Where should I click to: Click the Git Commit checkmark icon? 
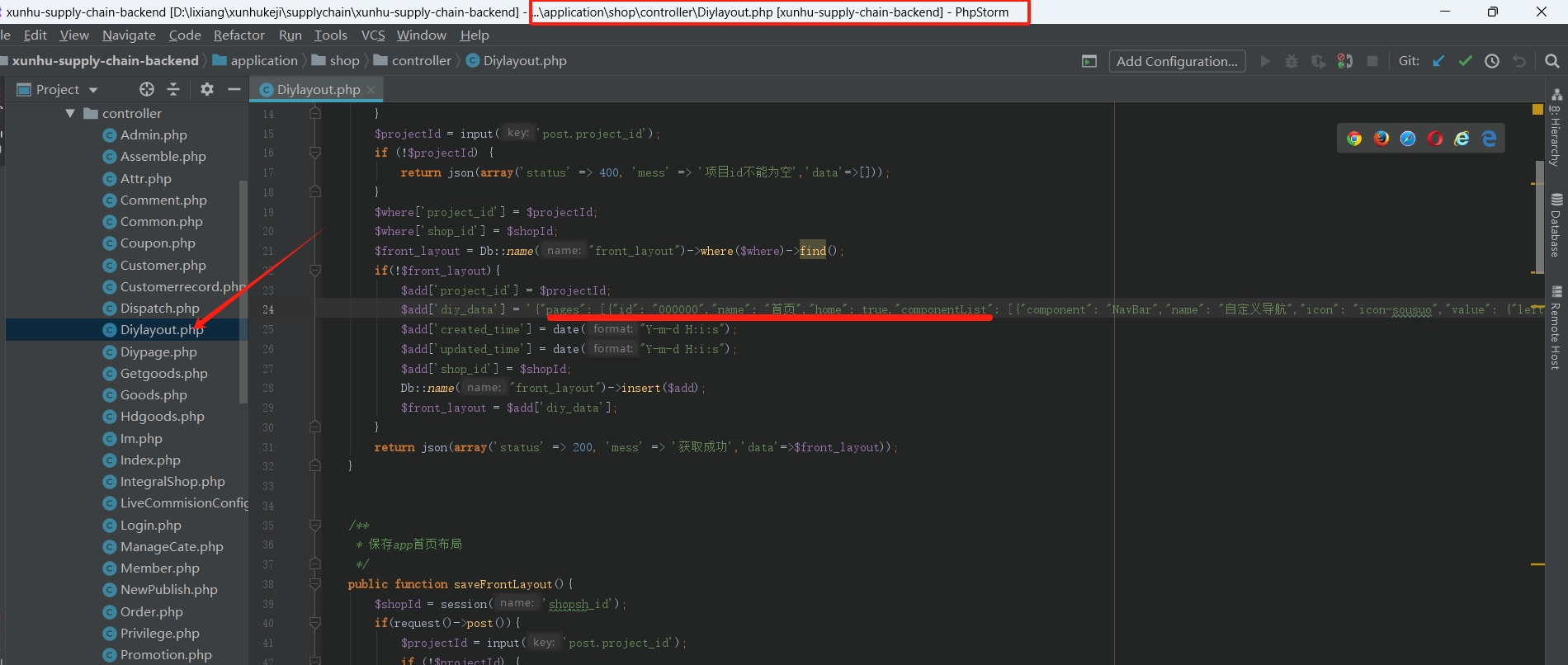pos(1465,61)
